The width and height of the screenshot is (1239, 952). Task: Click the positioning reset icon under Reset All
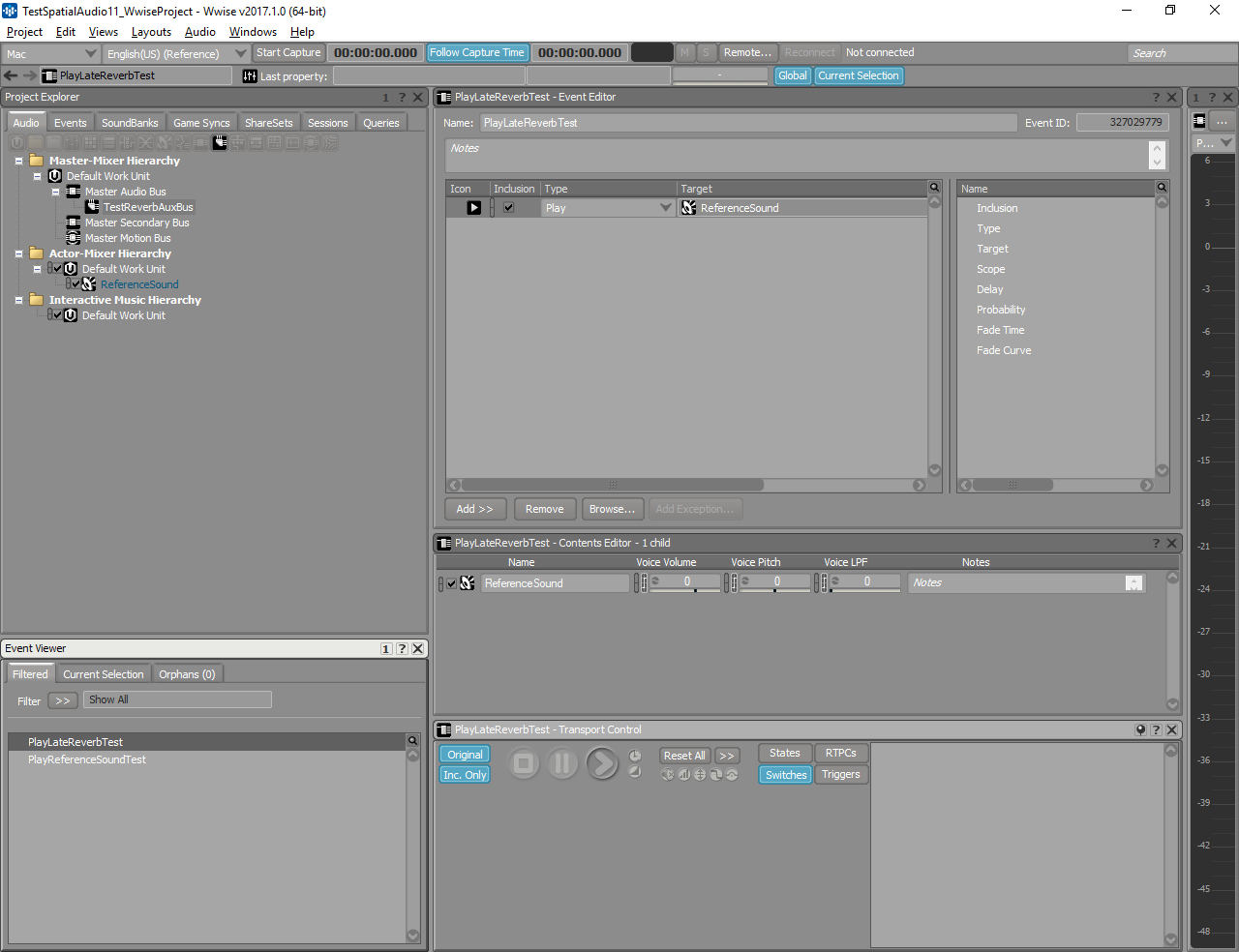pos(700,774)
